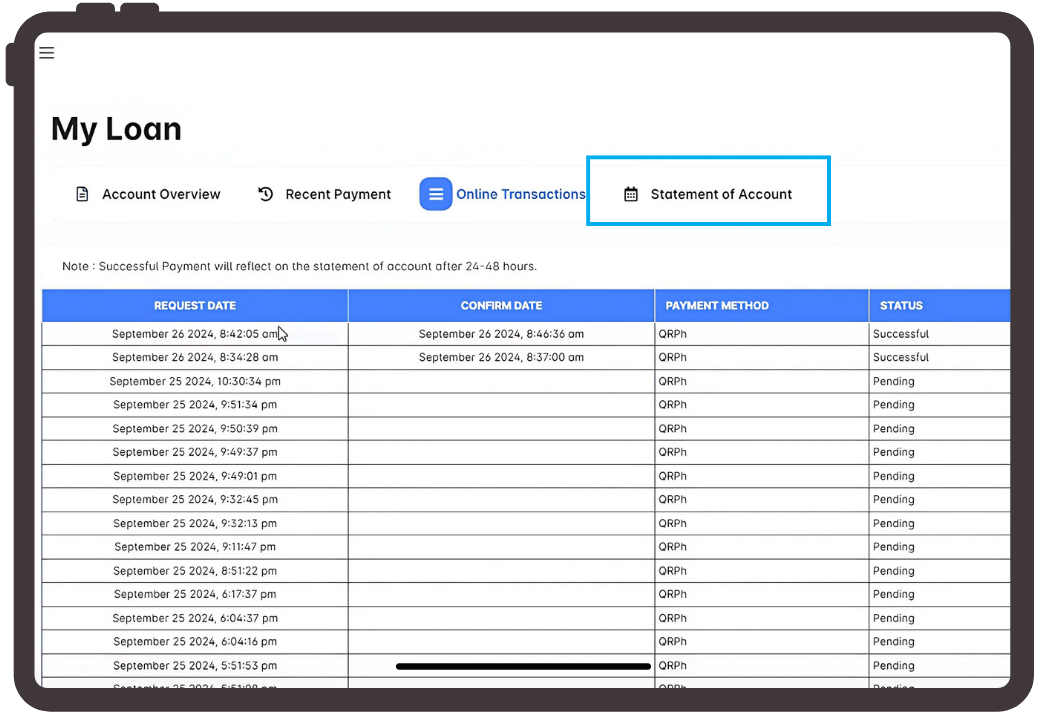Click the Status column header
This screenshot has height=714, width=1040.
[901, 305]
